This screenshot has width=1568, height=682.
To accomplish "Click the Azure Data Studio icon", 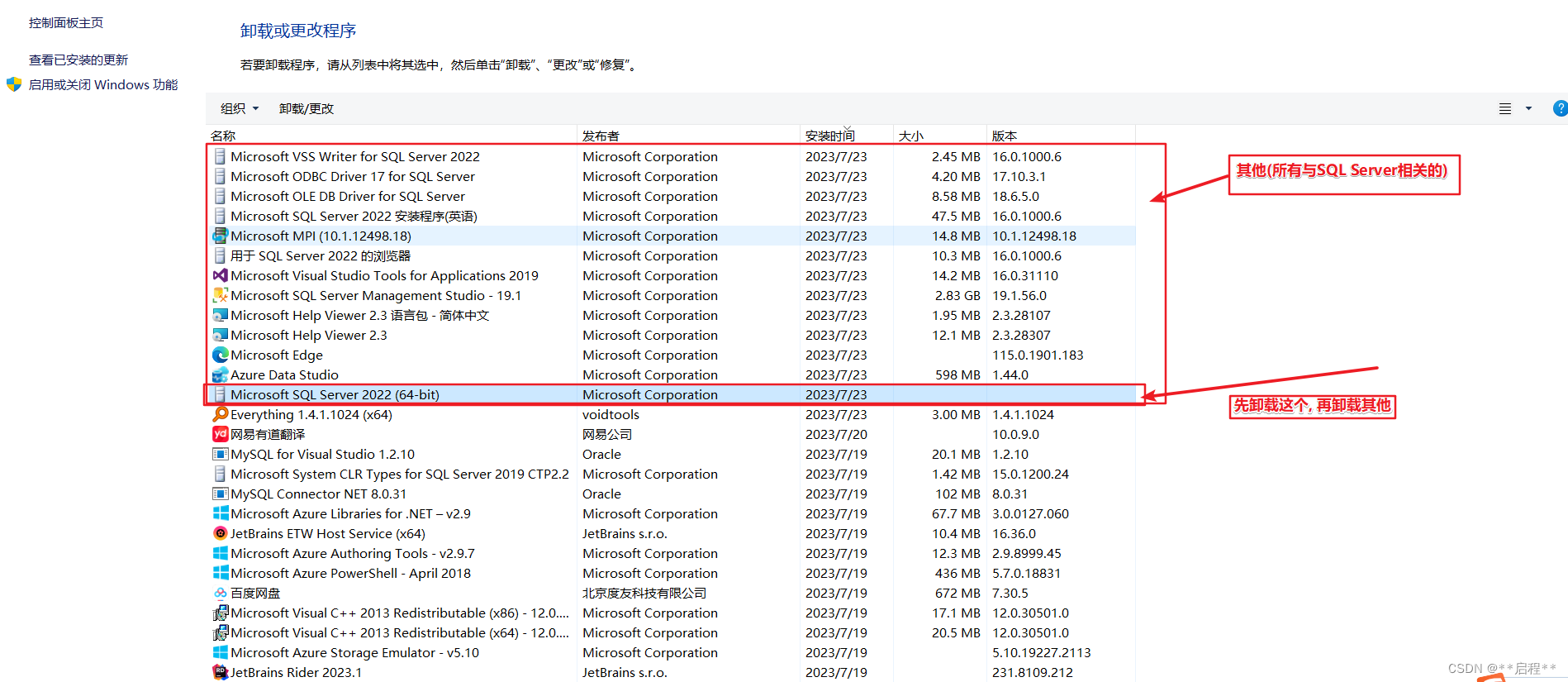I will [x=220, y=374].
